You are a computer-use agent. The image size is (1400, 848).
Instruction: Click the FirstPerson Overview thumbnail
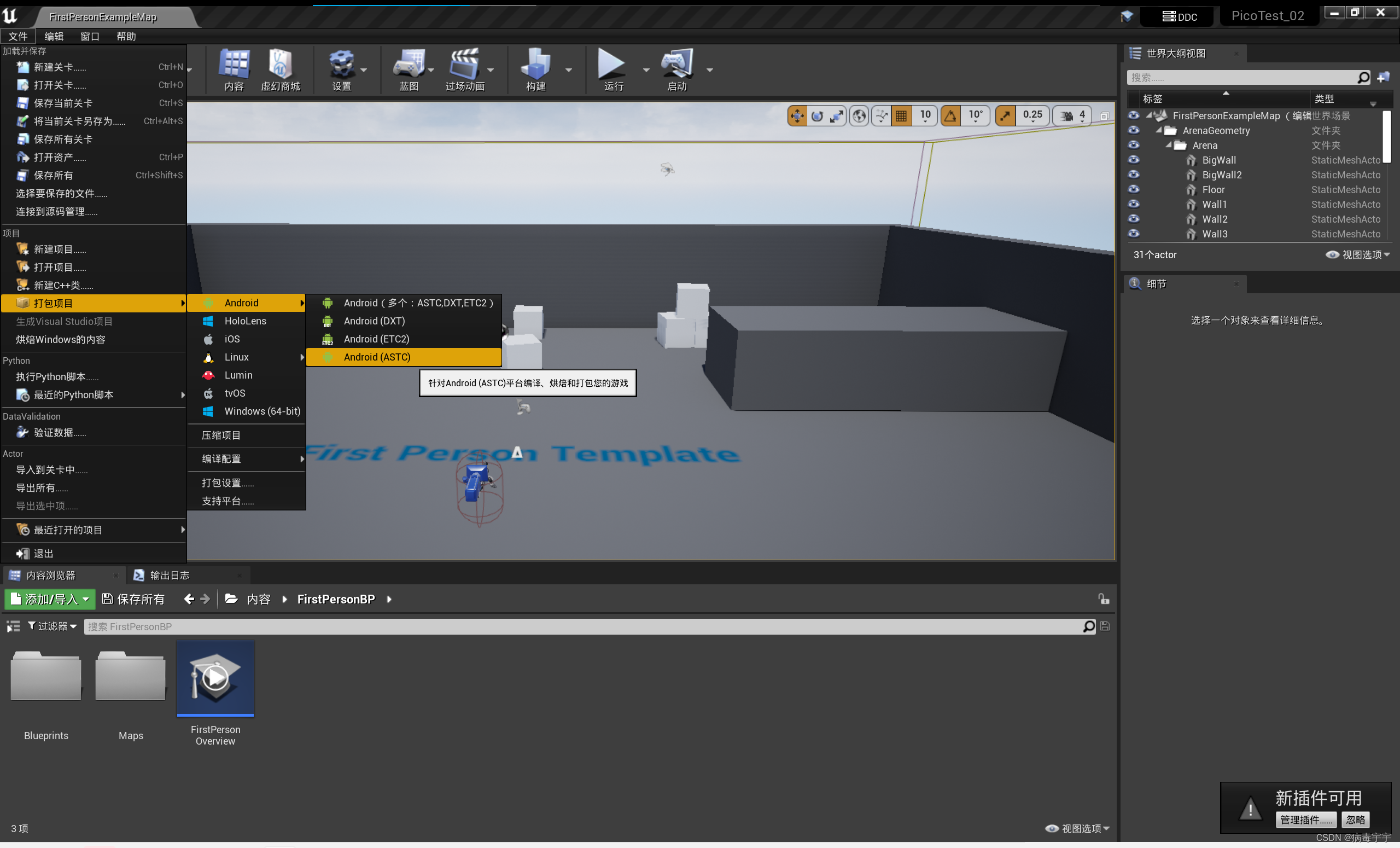click(215, 678)
